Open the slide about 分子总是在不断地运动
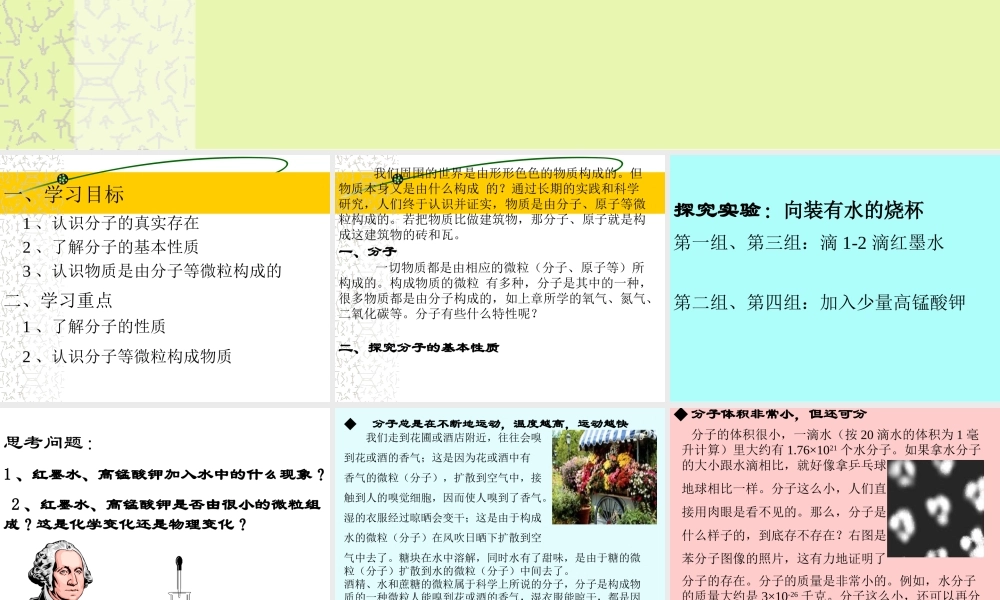Viewport: 1000px width, 600px height. pyautogui.click(x=500, y=504)
